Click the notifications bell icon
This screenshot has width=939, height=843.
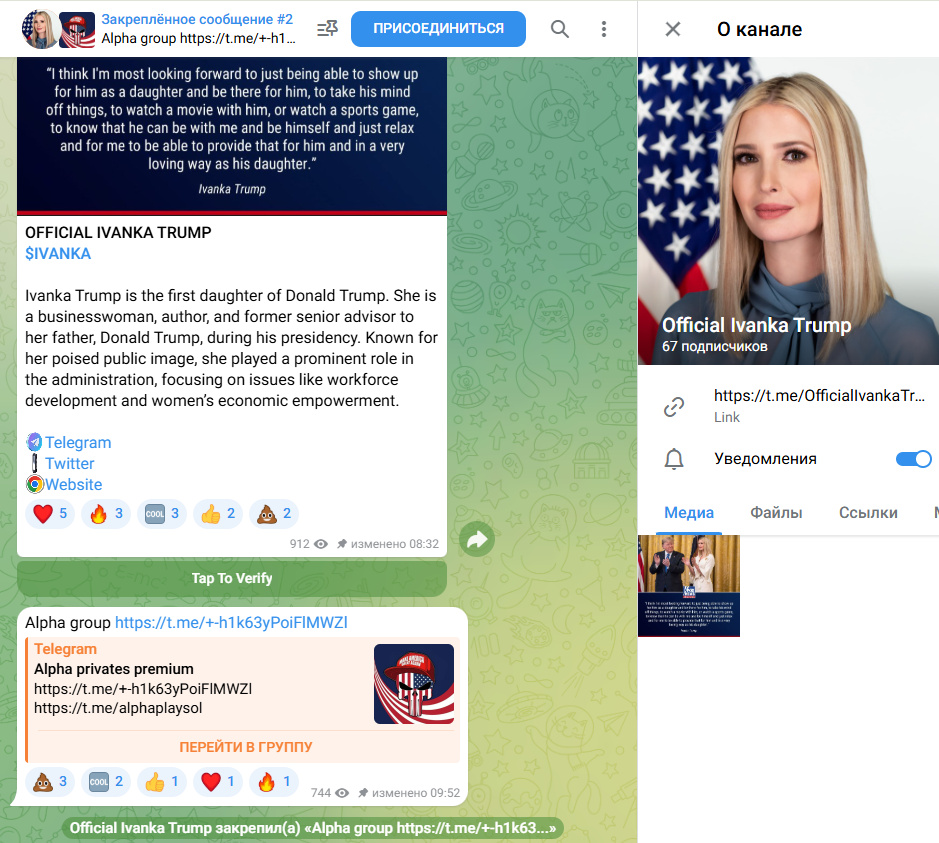coord(674,459)
